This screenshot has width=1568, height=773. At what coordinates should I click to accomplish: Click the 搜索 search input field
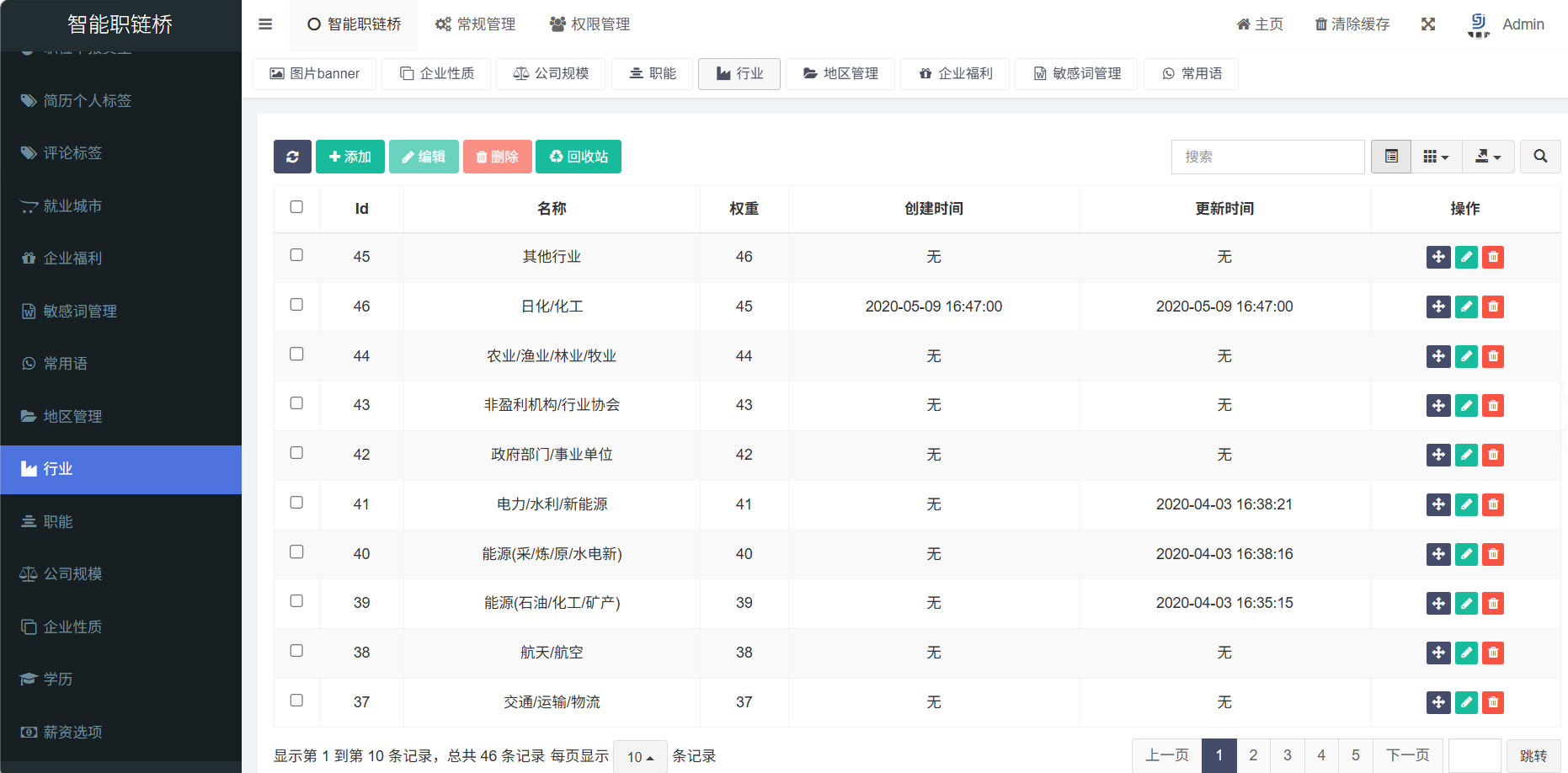[x=1267, y=157]
